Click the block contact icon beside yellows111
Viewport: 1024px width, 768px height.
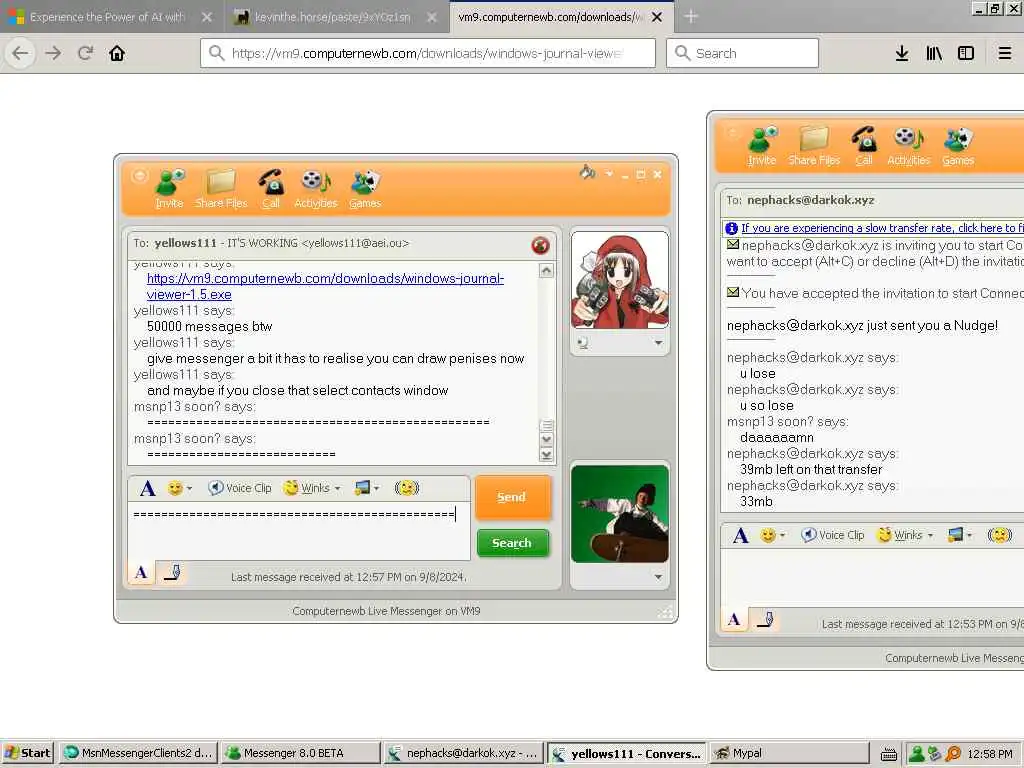[x=540, y=246]
